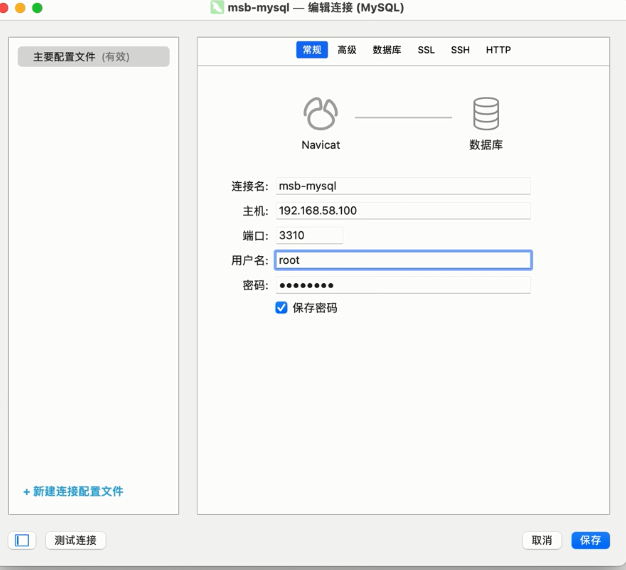Select the 主要配置文件 profile item
The width and height of the screenshot is (626, 570).
[93, 57]
